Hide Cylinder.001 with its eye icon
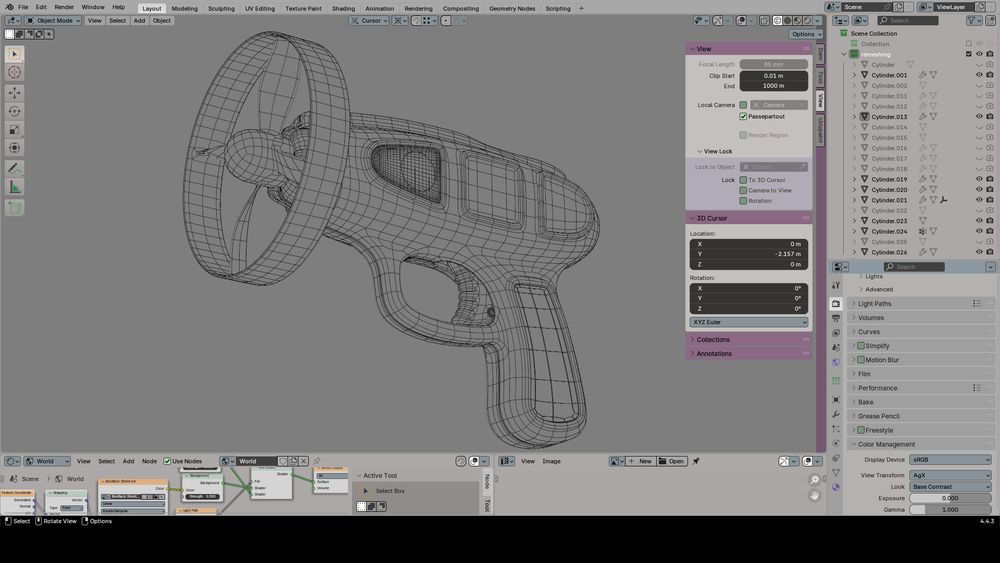This screenshot has height=563, width=1000. [x=979, y=75]
